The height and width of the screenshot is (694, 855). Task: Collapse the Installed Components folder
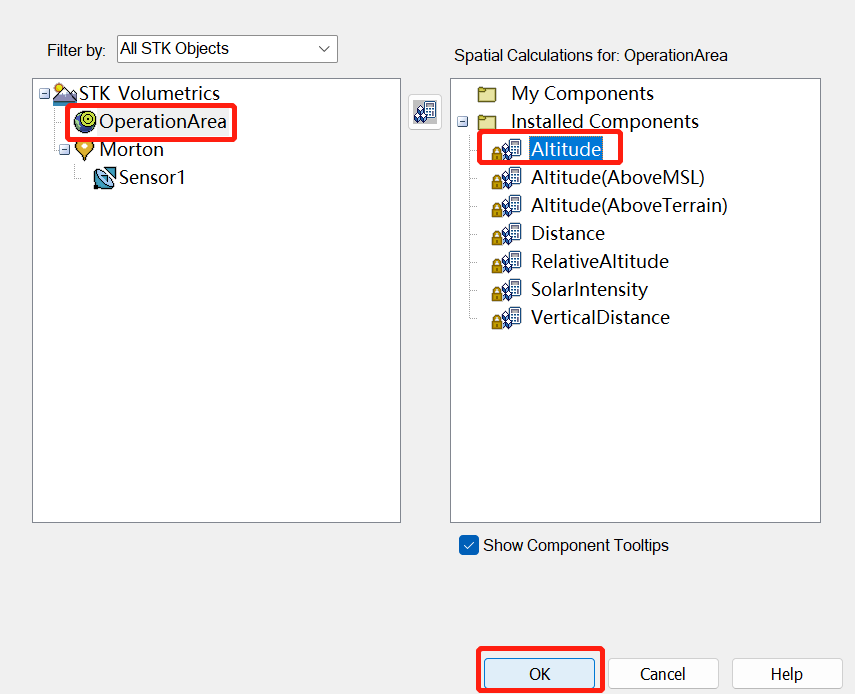(x=462, y=122)
